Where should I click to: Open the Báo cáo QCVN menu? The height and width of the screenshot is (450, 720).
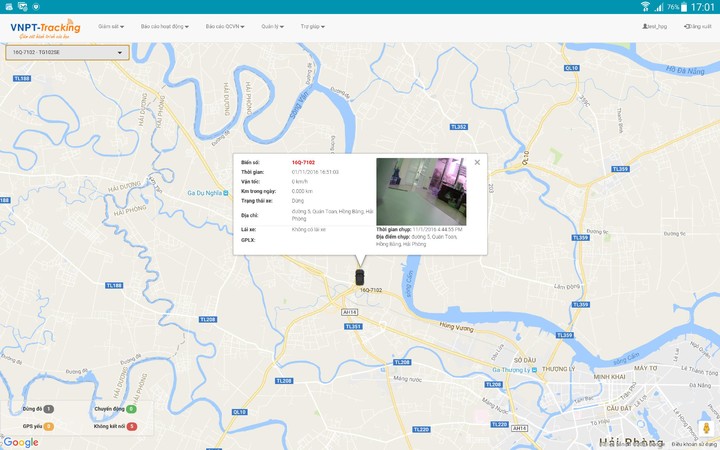pos(225,27)
